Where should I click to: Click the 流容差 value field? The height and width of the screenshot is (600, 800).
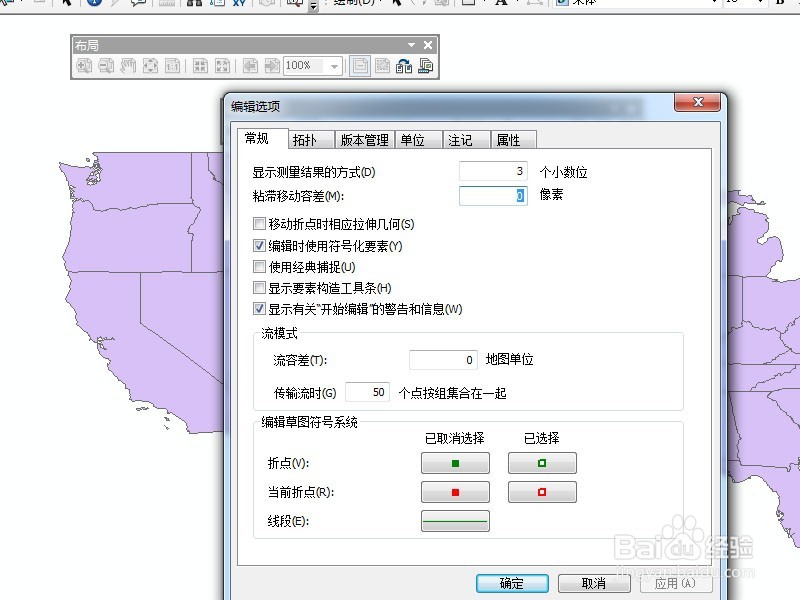coord(443,360)
